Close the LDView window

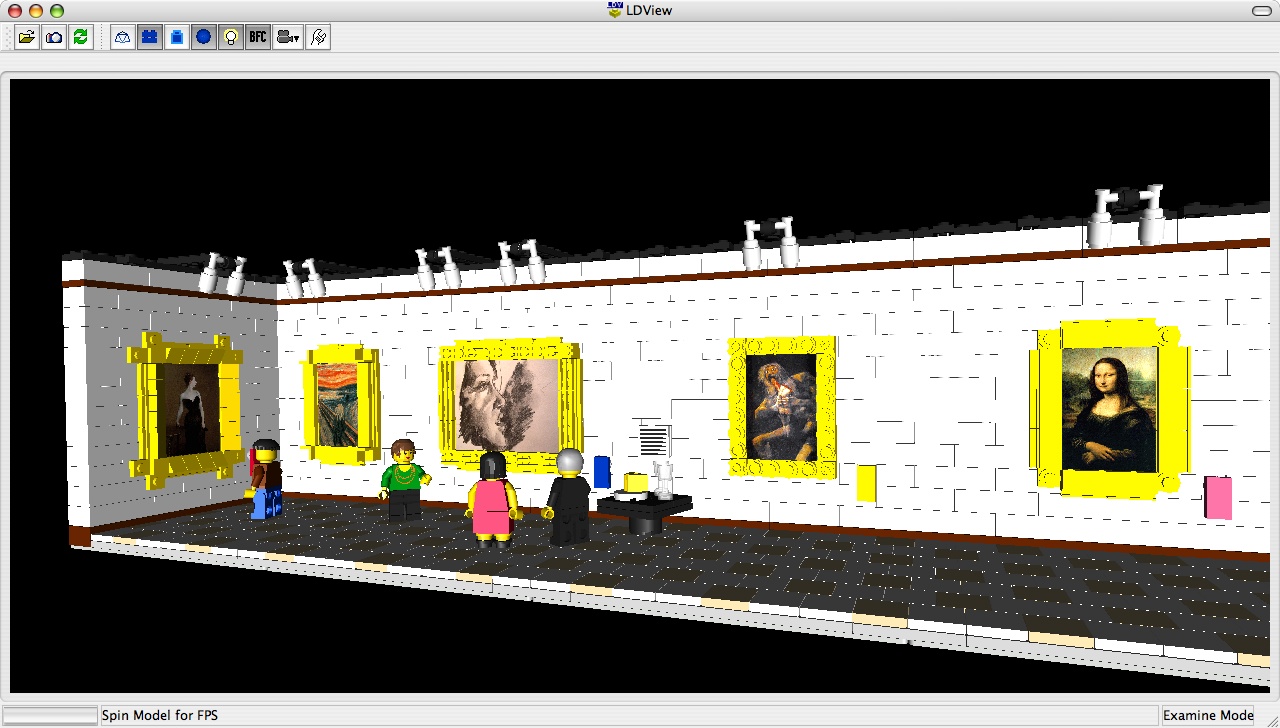coord(15,11)
